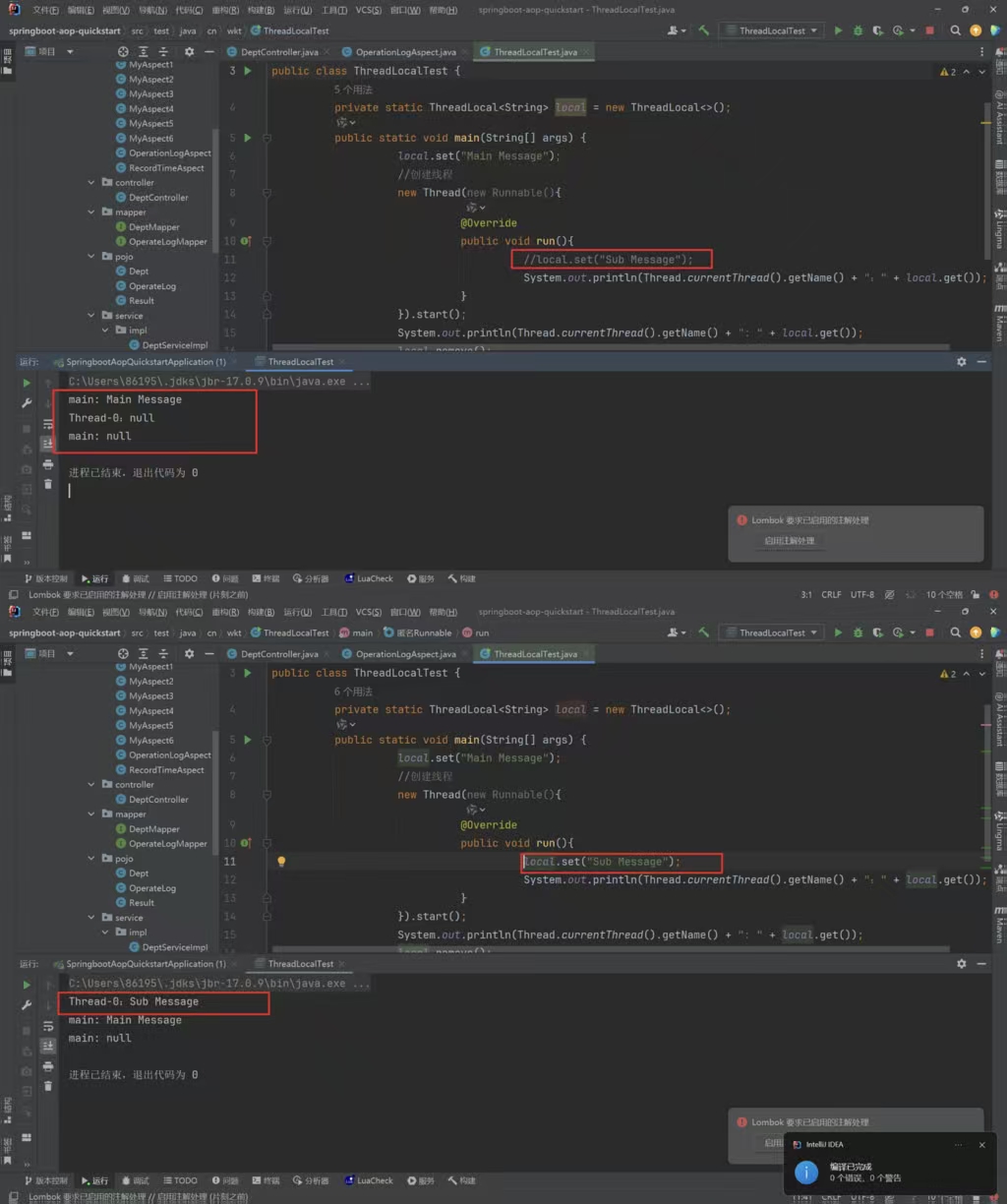Click the Debug bug icon in upper window toolbar
The width and height of the screenshot is (1007, 1204).
[x=858, y=30]
